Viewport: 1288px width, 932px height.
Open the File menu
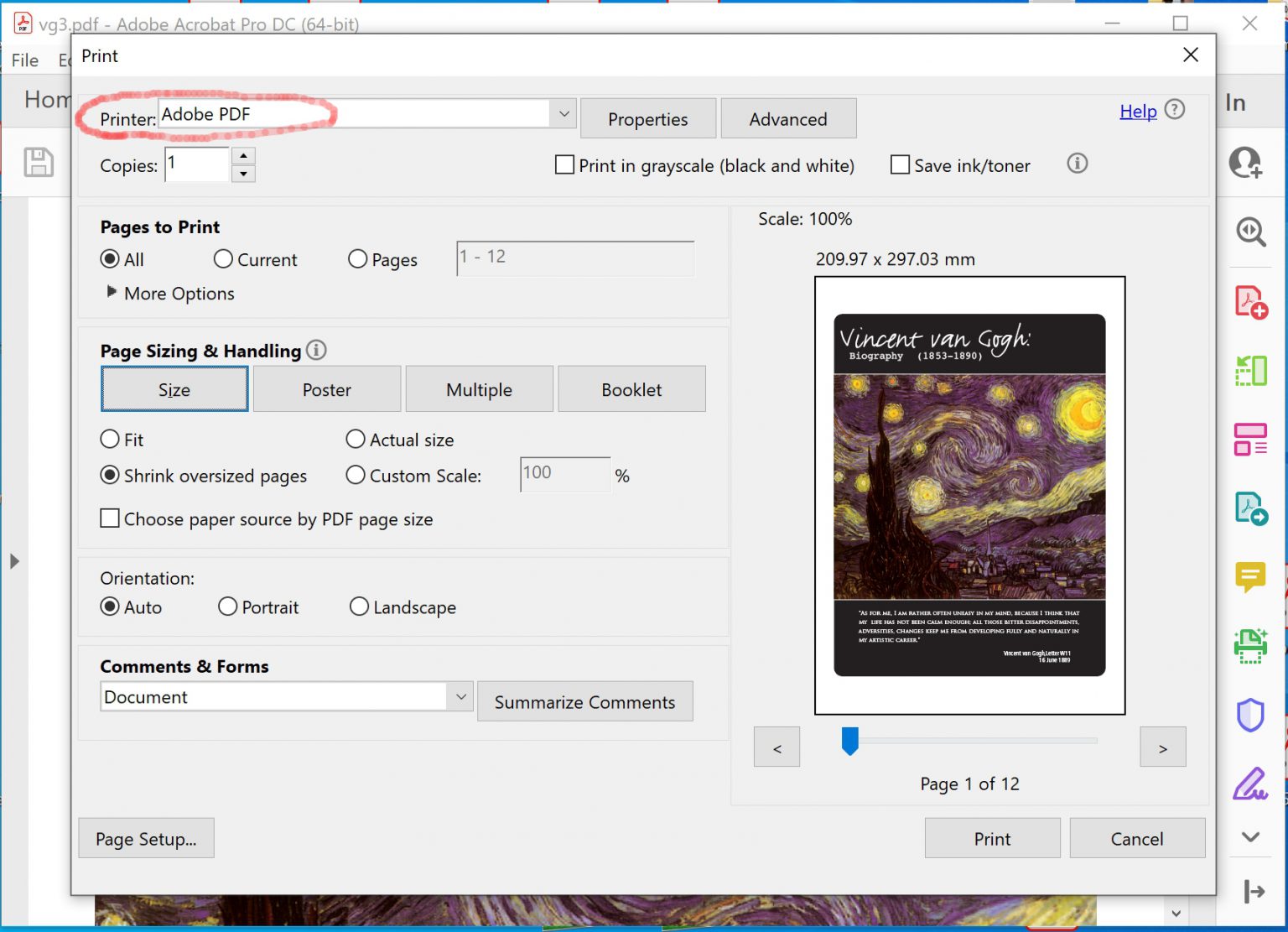pos(24,60)
